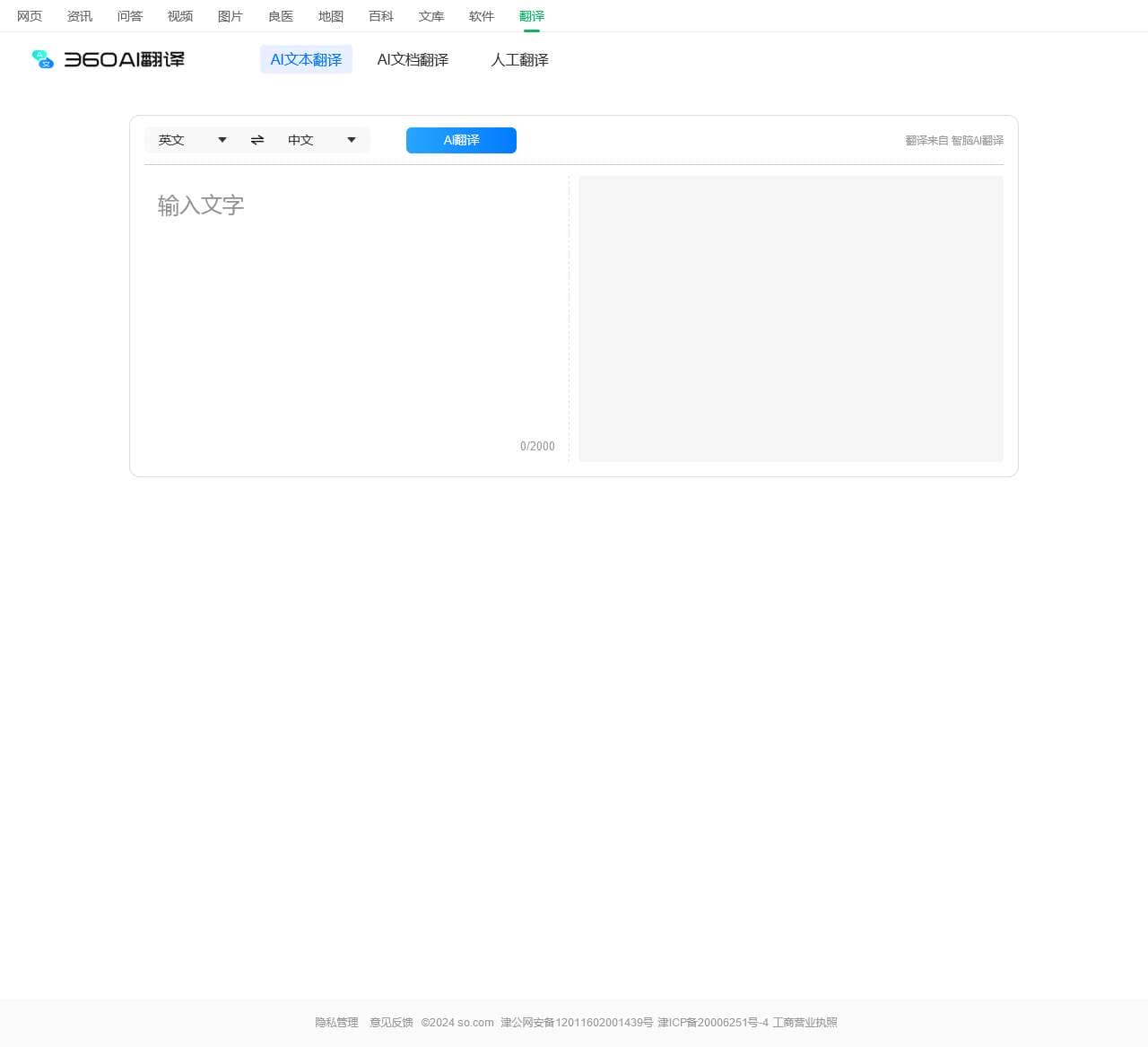This screenshot has height=1047, width=1148.
Task: Click the AI翻译 translate button
Action: [461, 140]
